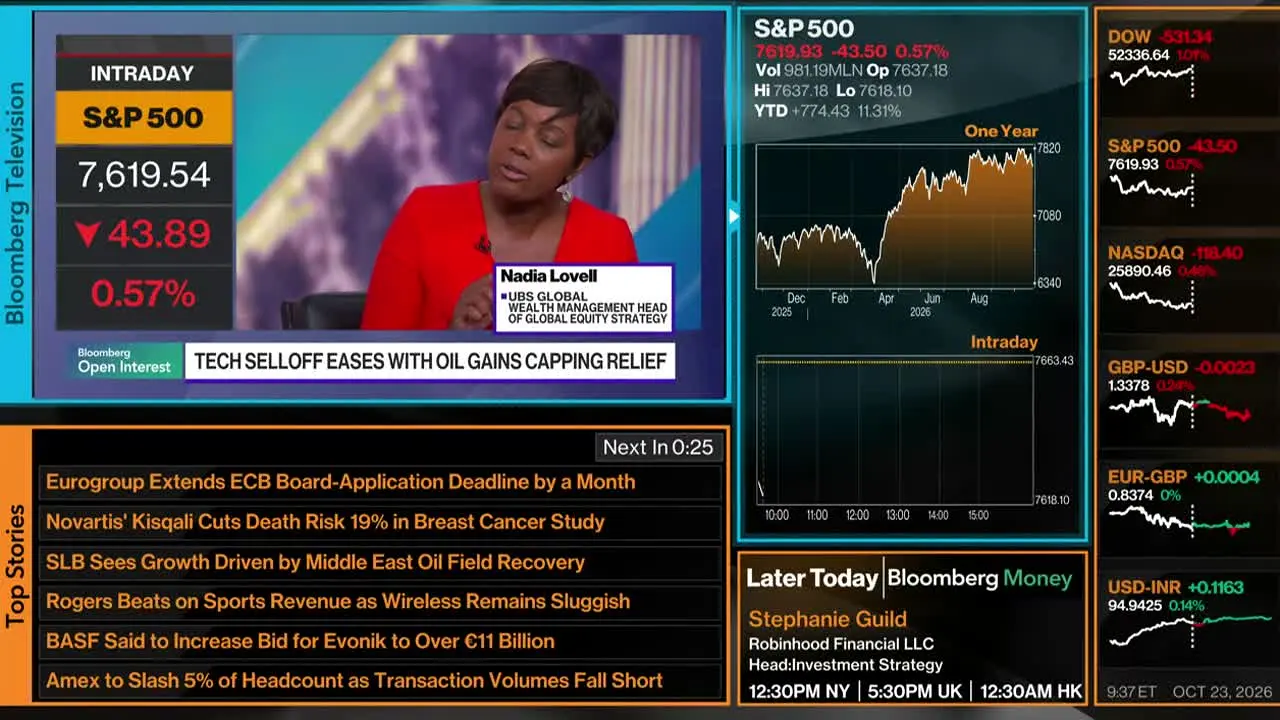This screenshot has height=720, width=1280.
Task: Click the Robinhood Financial LLC text
Action: 841,644
